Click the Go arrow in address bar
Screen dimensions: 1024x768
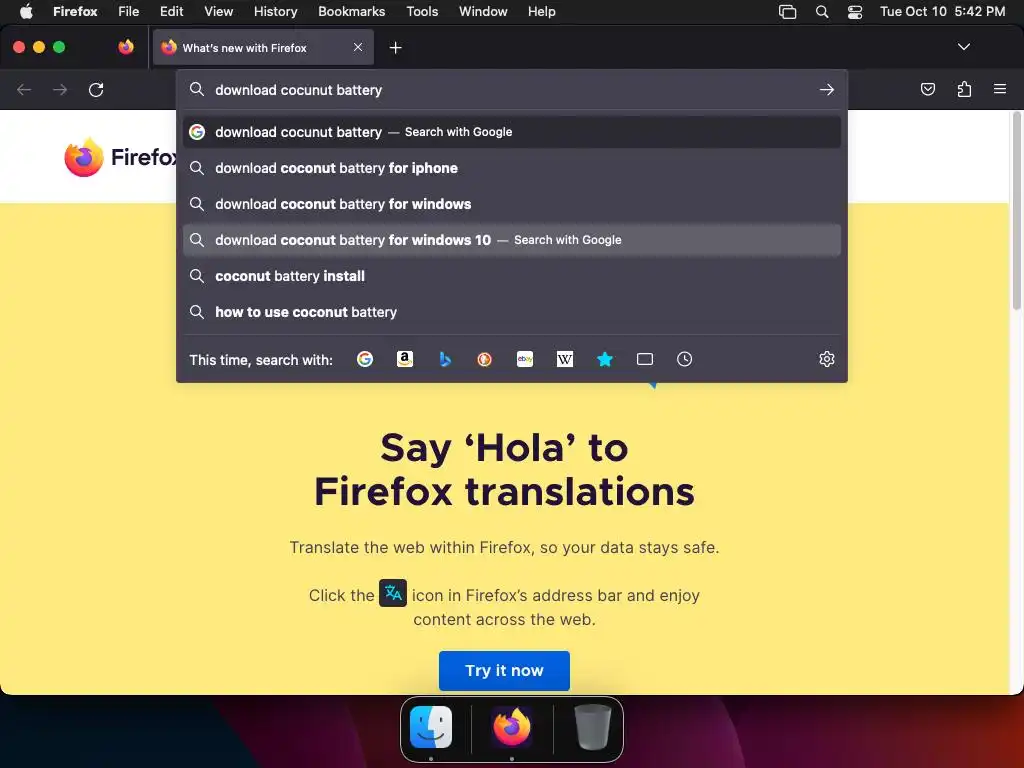point(827,89)
